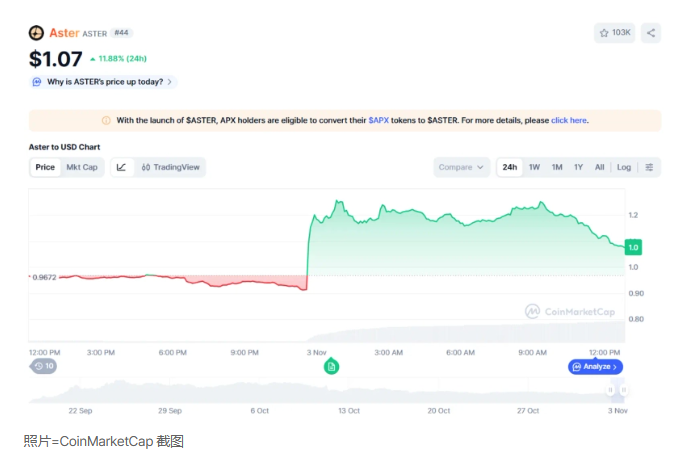Image resolution: width=677 pixels, height=466 pixels.
Task: Click green news event marker on chart
Action: tap(331, 367)
